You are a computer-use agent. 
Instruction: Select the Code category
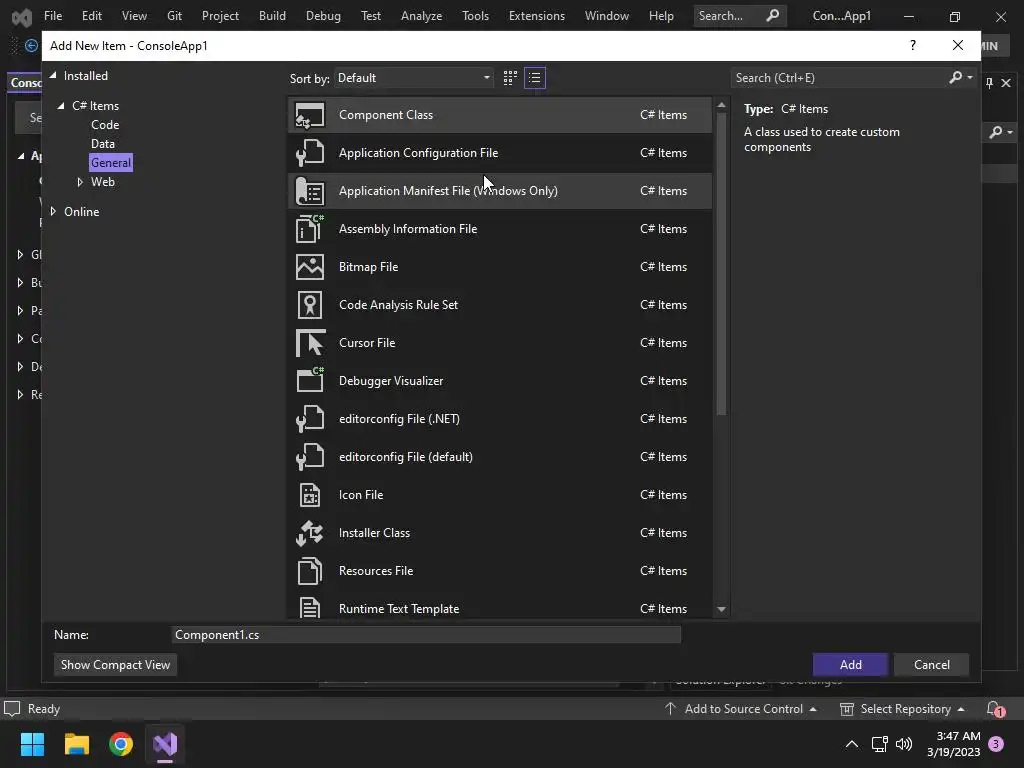tap(105, 125)
